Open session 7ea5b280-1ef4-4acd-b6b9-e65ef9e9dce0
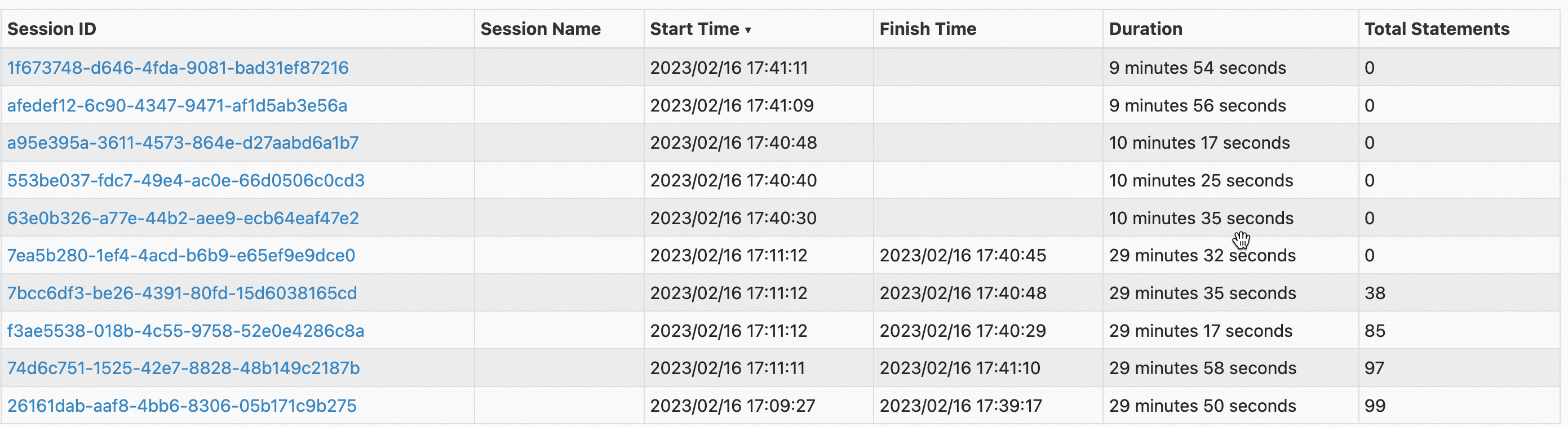The height and width of the screenshot is (427, 1568). (181, 255)
